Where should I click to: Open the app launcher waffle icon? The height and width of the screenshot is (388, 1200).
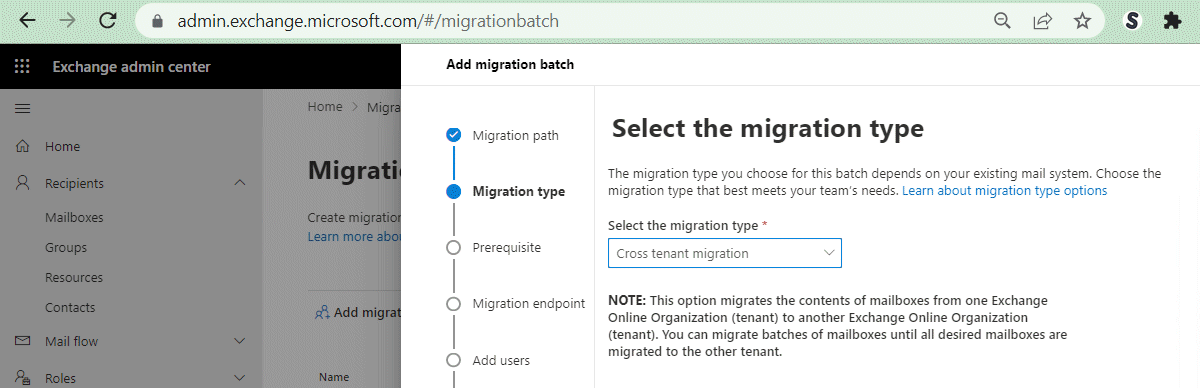[x=22, y=67]
